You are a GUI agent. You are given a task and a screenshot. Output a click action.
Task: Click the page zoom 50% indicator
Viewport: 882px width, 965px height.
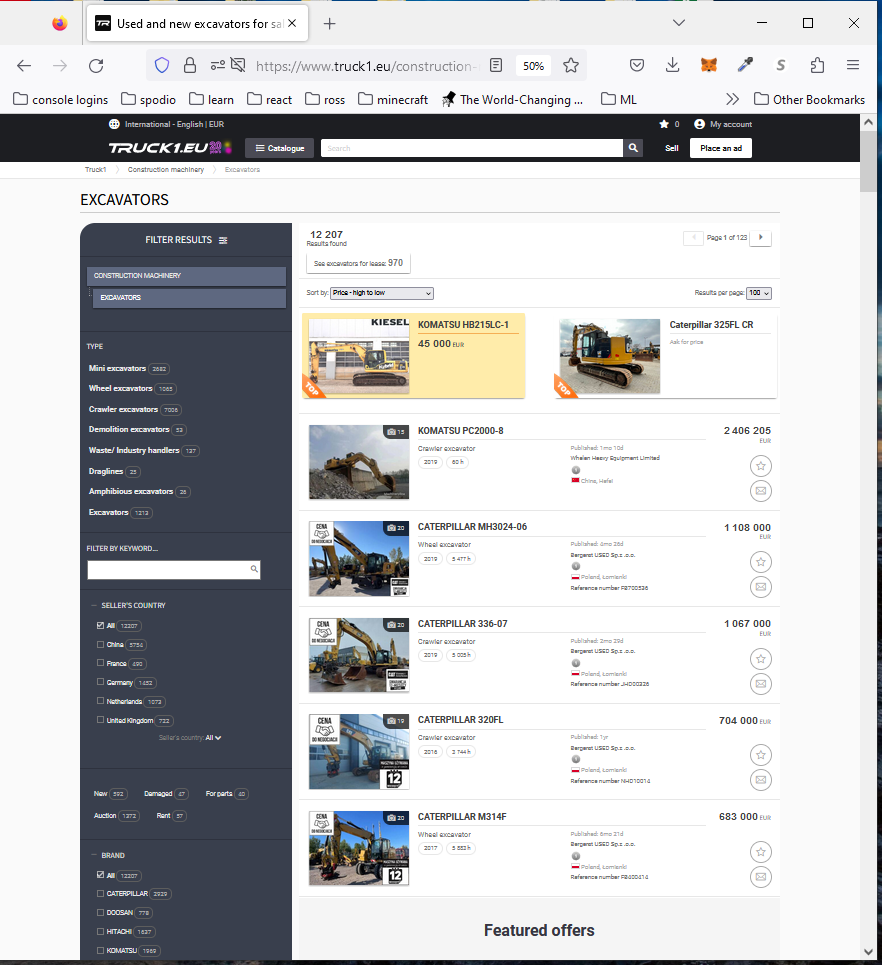(x=533, y=66)
